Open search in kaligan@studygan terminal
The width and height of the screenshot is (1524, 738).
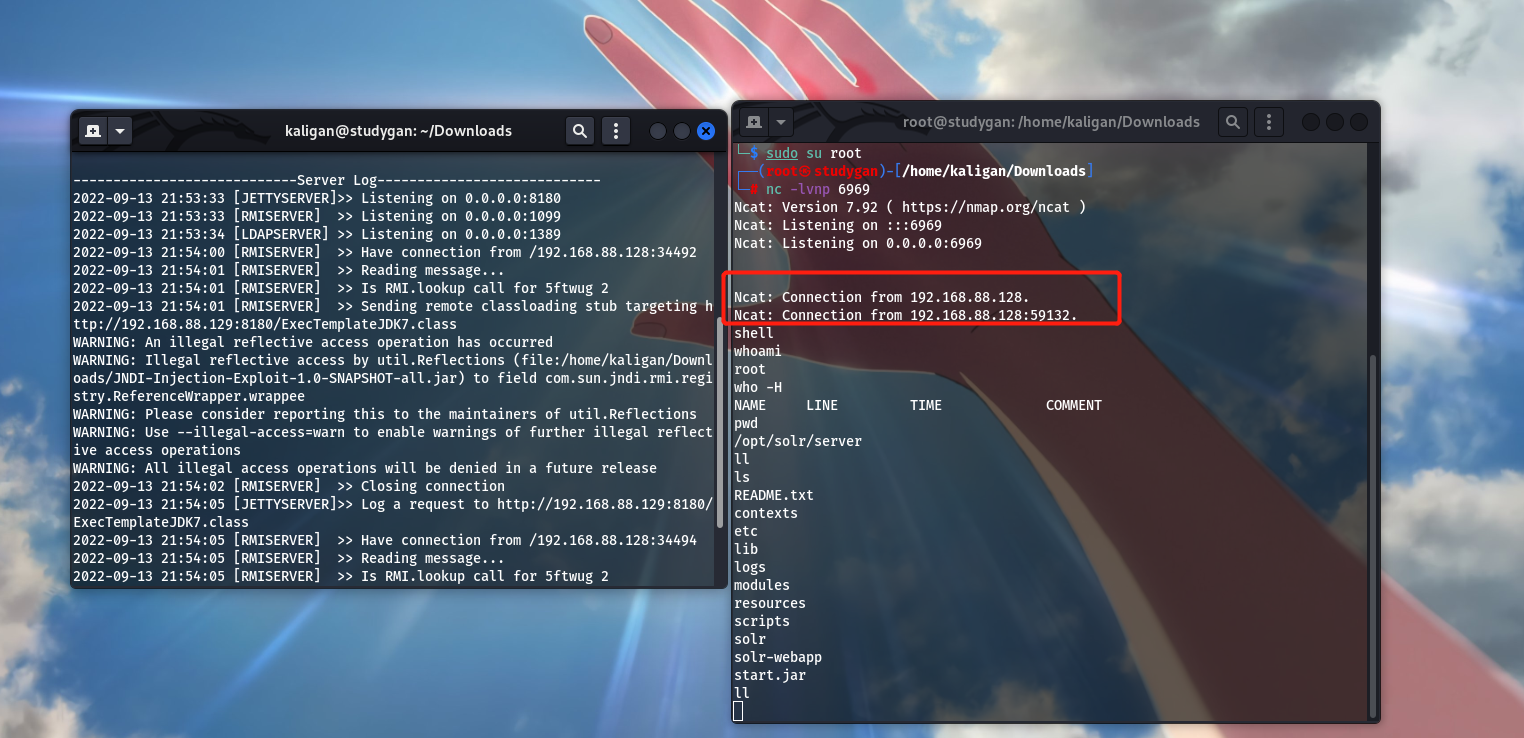tap(580, 130)
